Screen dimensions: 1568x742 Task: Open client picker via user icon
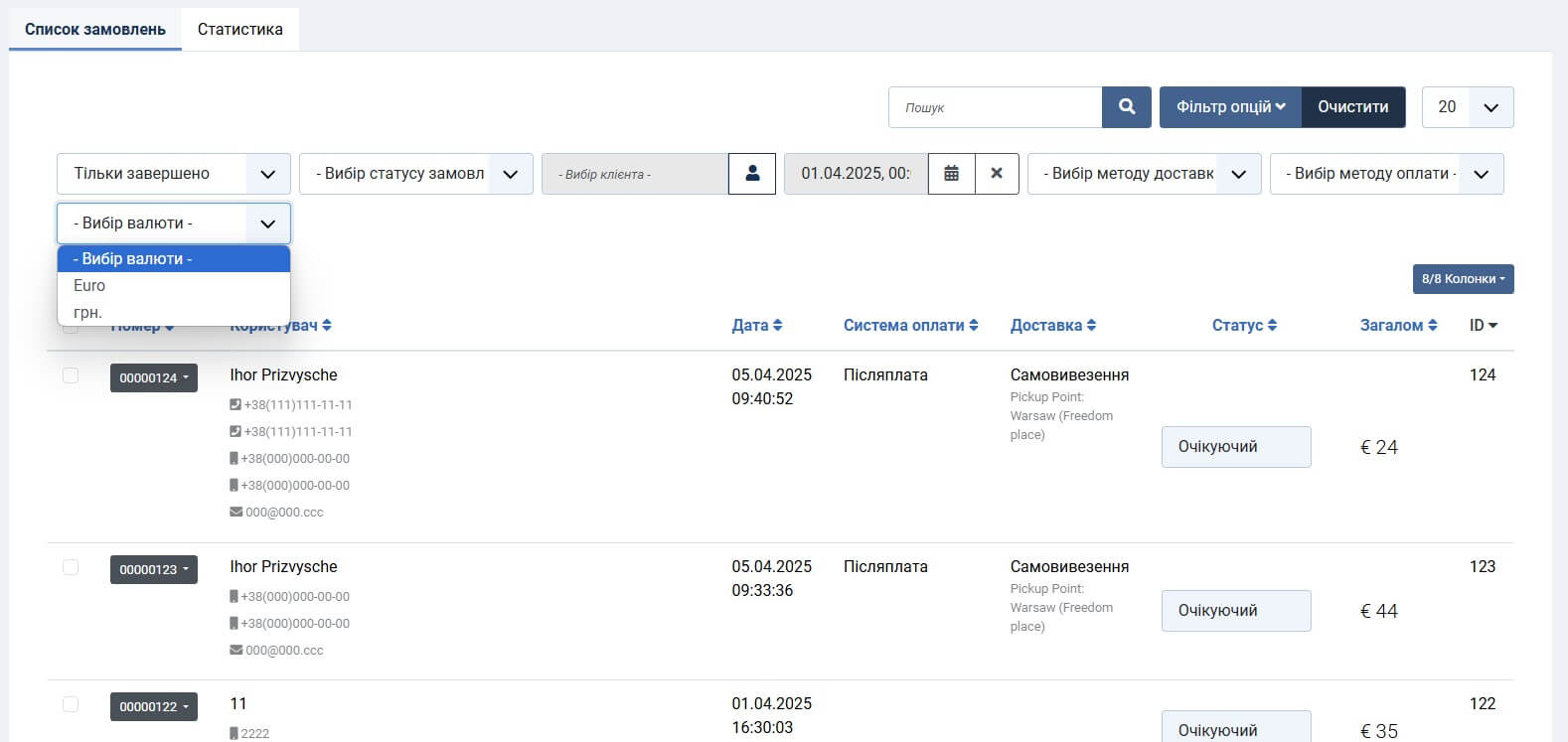pos(752,174)
